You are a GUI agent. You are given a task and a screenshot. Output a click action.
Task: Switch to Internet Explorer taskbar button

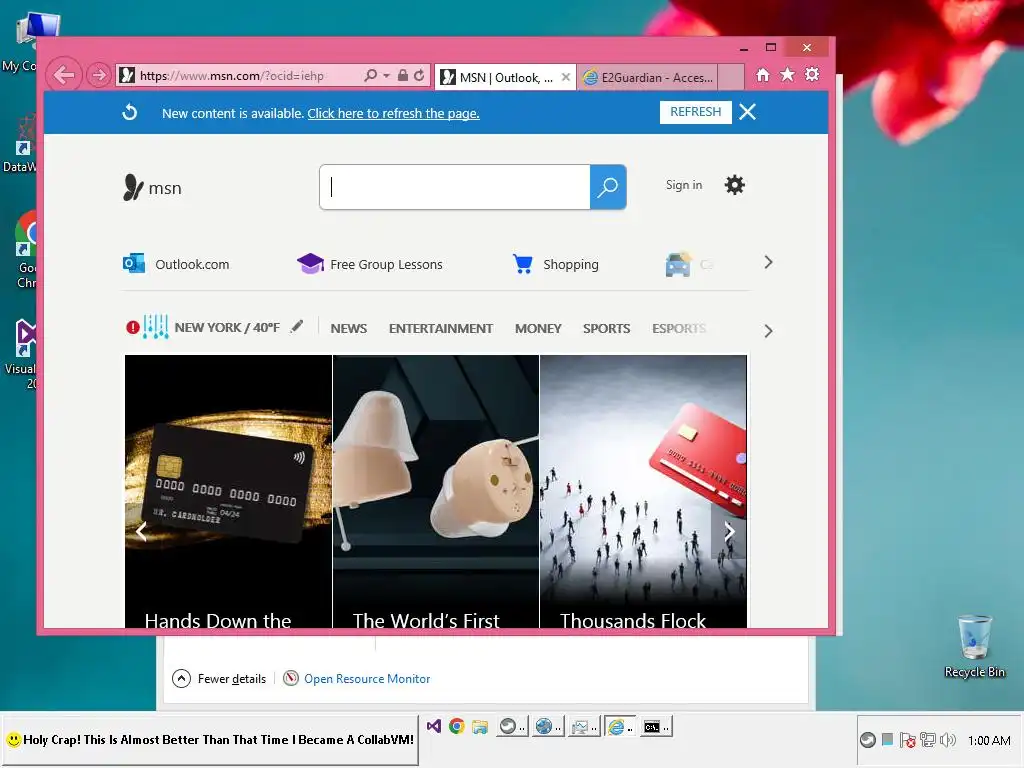618,726
